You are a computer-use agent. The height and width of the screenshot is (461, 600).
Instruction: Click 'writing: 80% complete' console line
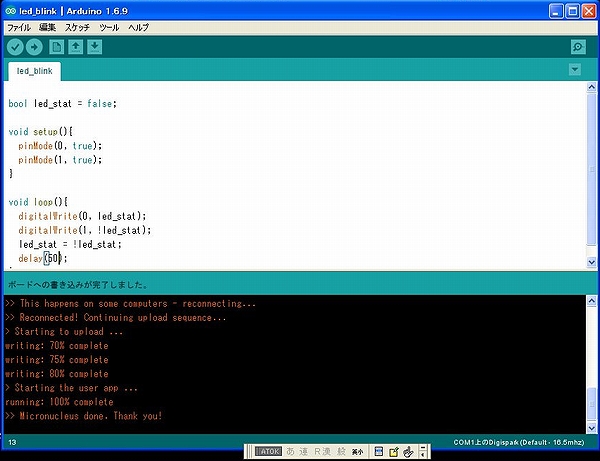coord(57,374)
